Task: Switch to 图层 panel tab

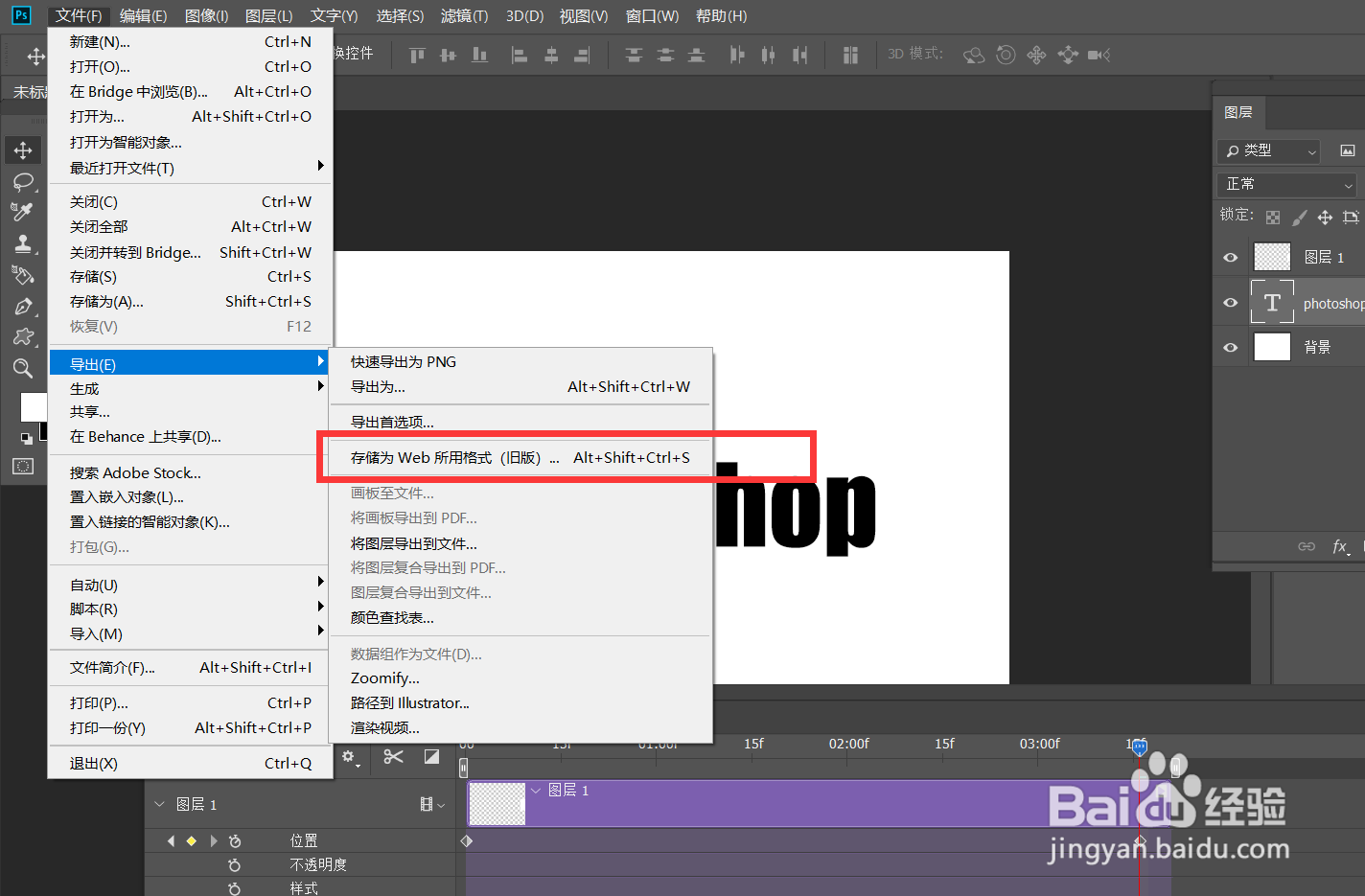Action: tap(1238, 113)
